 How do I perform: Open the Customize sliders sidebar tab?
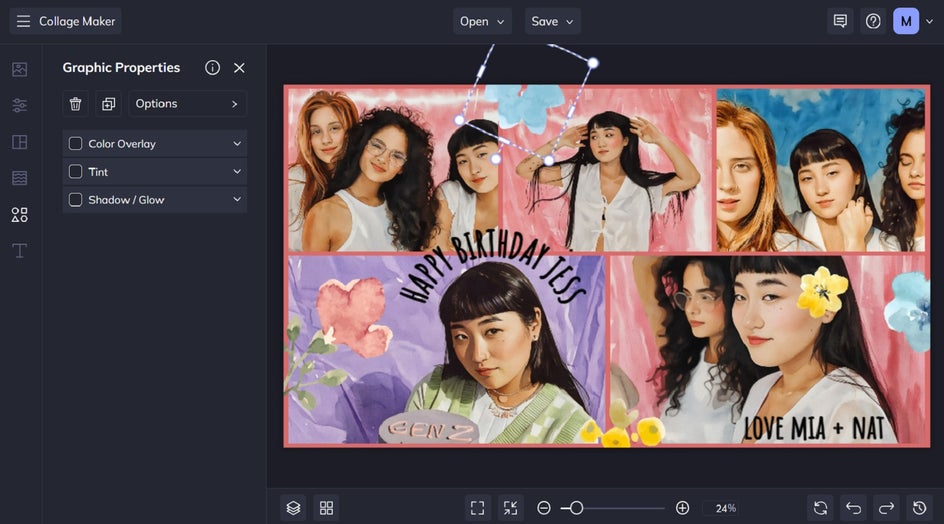coord(19,105)
